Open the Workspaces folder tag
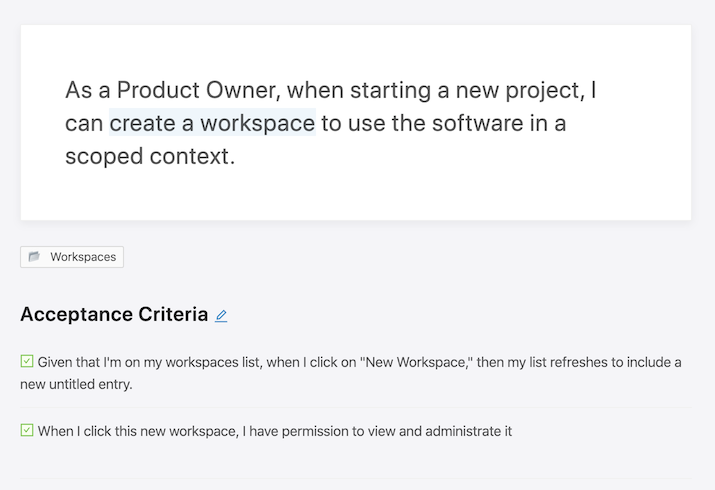 pyautogui.click(x=72, y=257)
